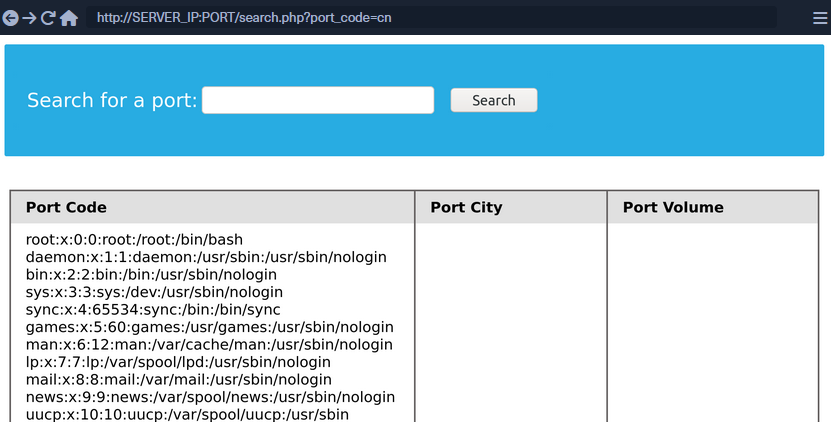Reload the page with the refresh icon
This screenshot has width=831, height=422.
click(x=48, y=18)
